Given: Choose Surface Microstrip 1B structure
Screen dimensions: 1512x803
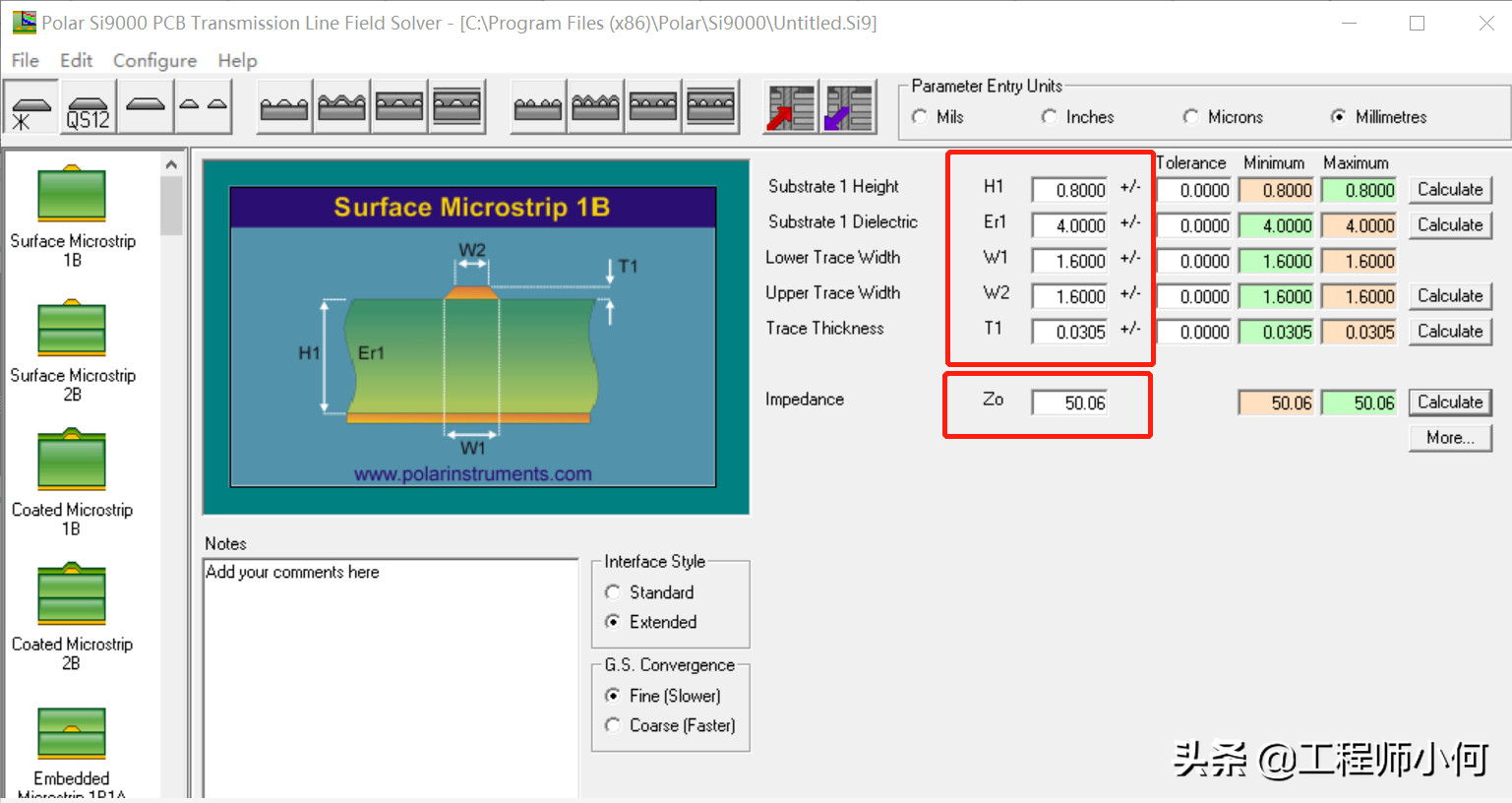Looking at the screenshot, I should (x=72, y=216).
